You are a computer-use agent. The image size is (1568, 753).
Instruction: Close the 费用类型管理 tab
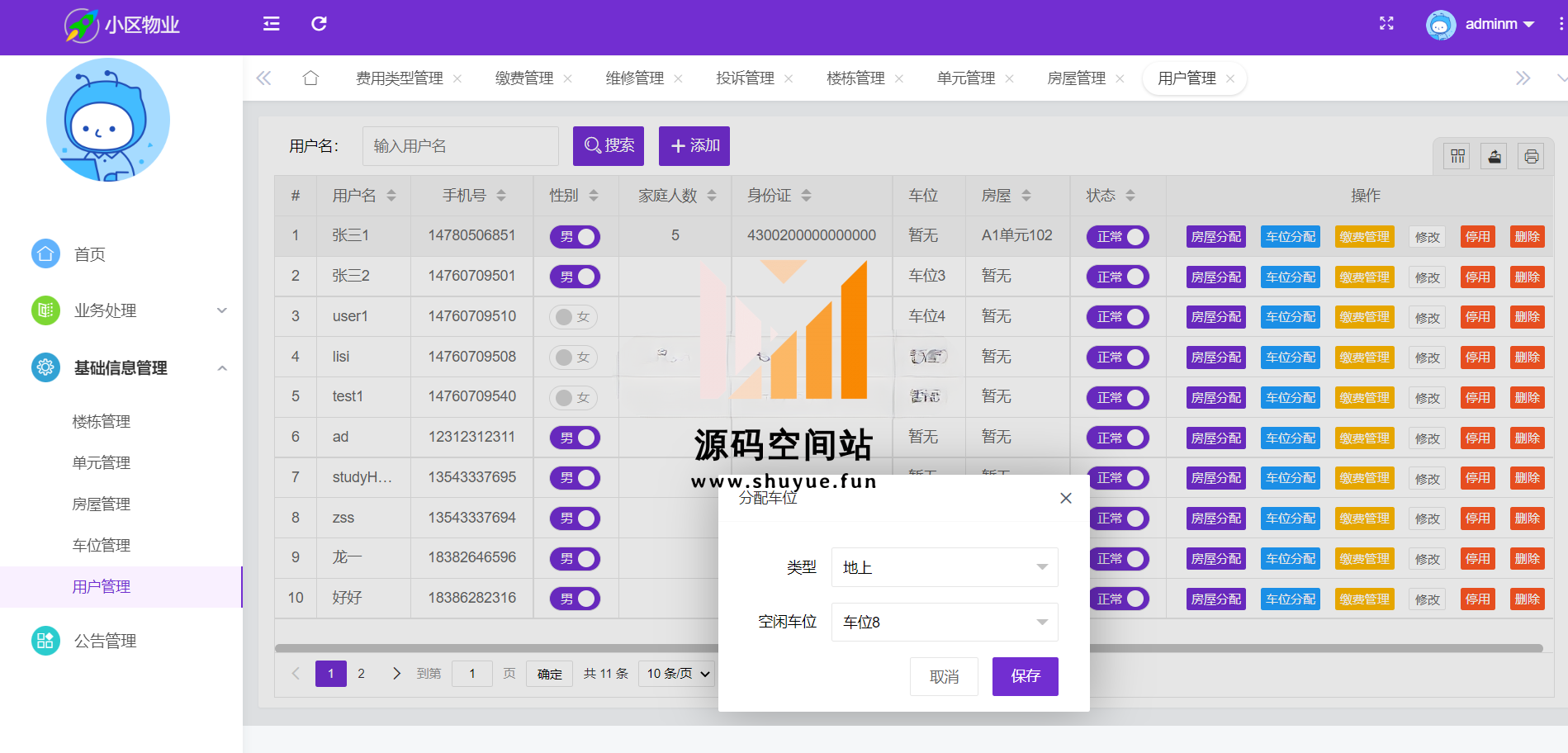(x=457, y=78)
